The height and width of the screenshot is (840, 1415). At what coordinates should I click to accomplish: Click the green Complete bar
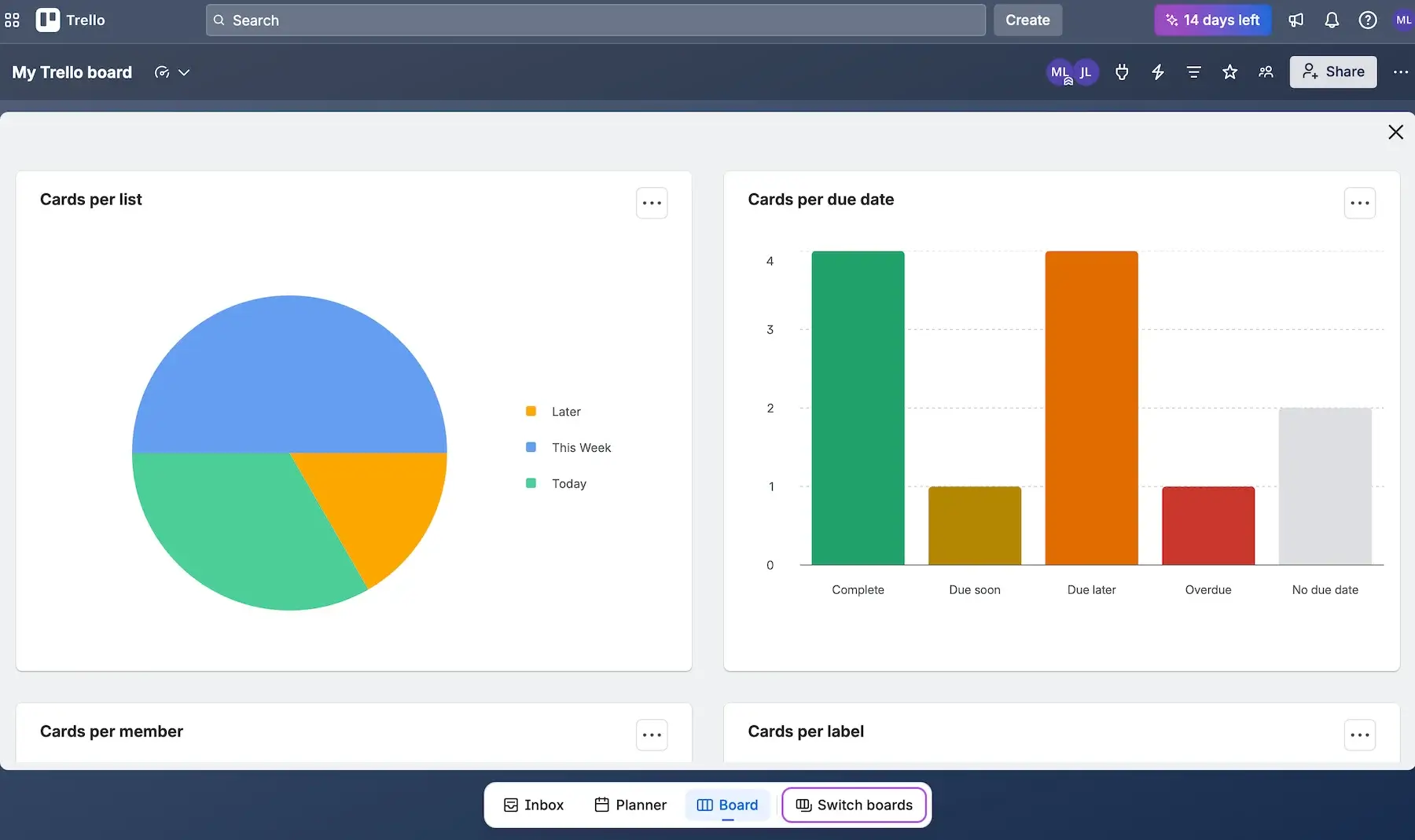click(858, 408)
